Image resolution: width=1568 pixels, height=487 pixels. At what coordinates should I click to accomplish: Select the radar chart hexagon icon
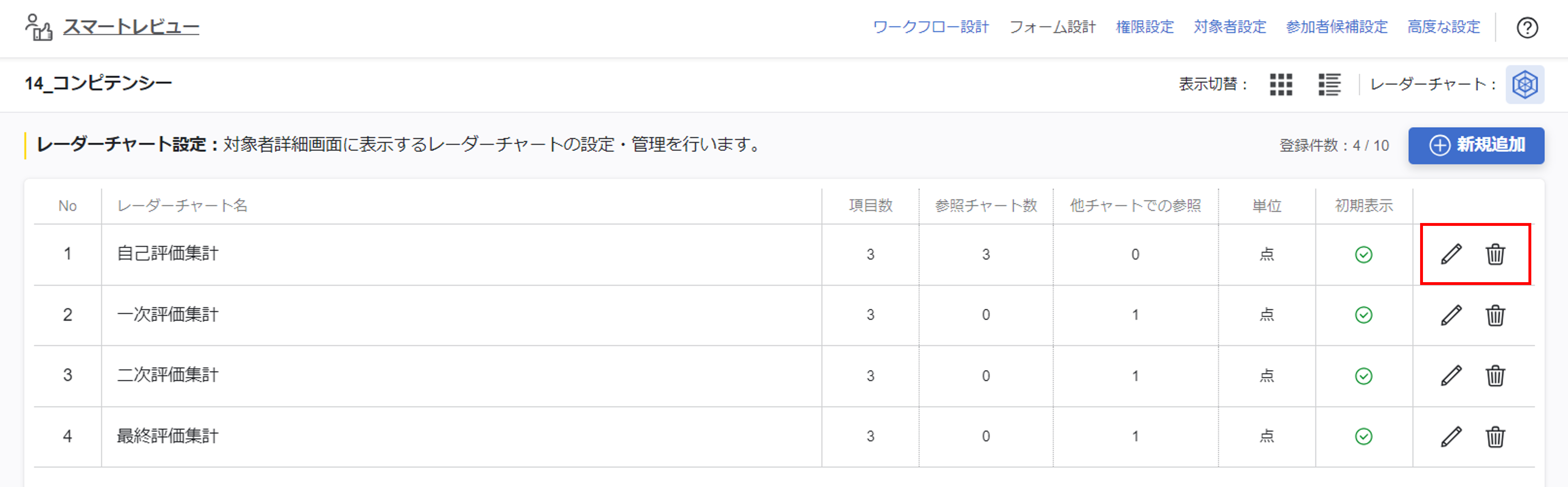pyautogui.click(x=1525, y=85)
